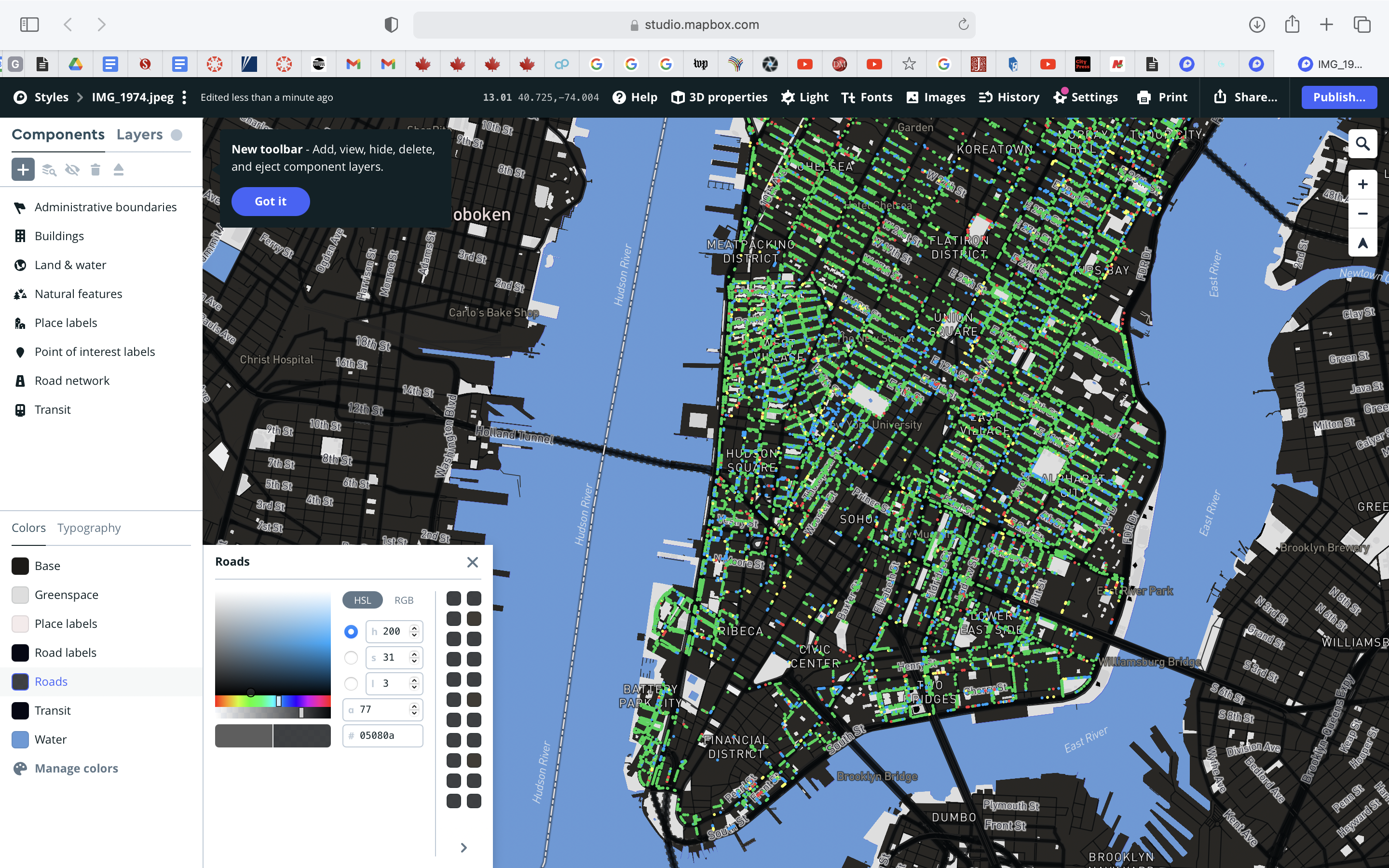The width and height of the screenshot is (1389, 868).
Task: Select the lightness radio button in the color picker
Action: click(351, 683)
